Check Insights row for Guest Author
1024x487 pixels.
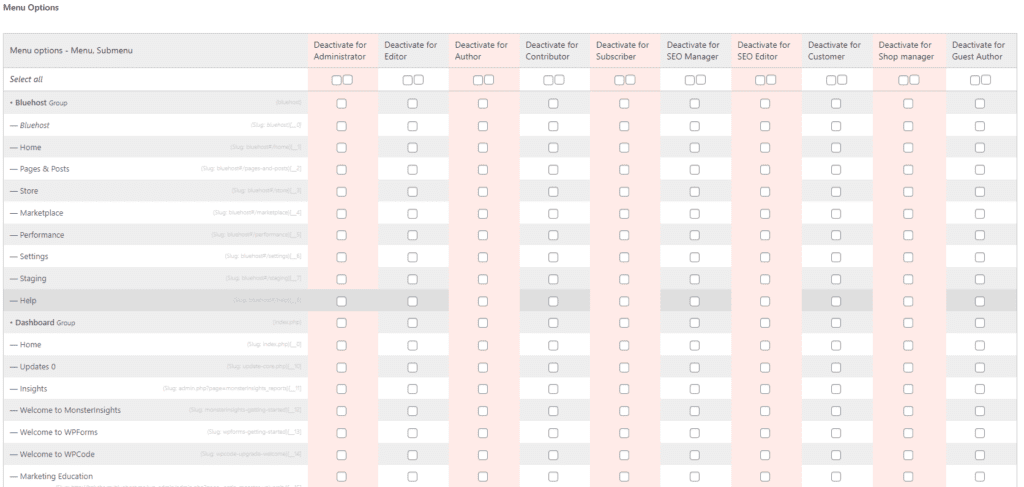[x=980, y=388]
